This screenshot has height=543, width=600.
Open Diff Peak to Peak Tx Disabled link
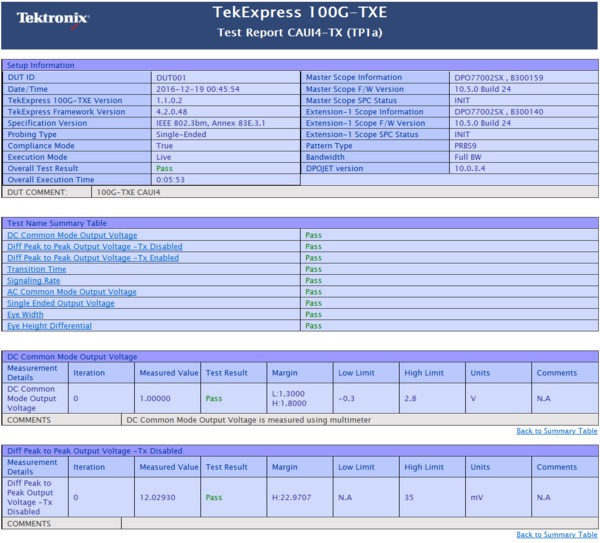tap(94, 247)
